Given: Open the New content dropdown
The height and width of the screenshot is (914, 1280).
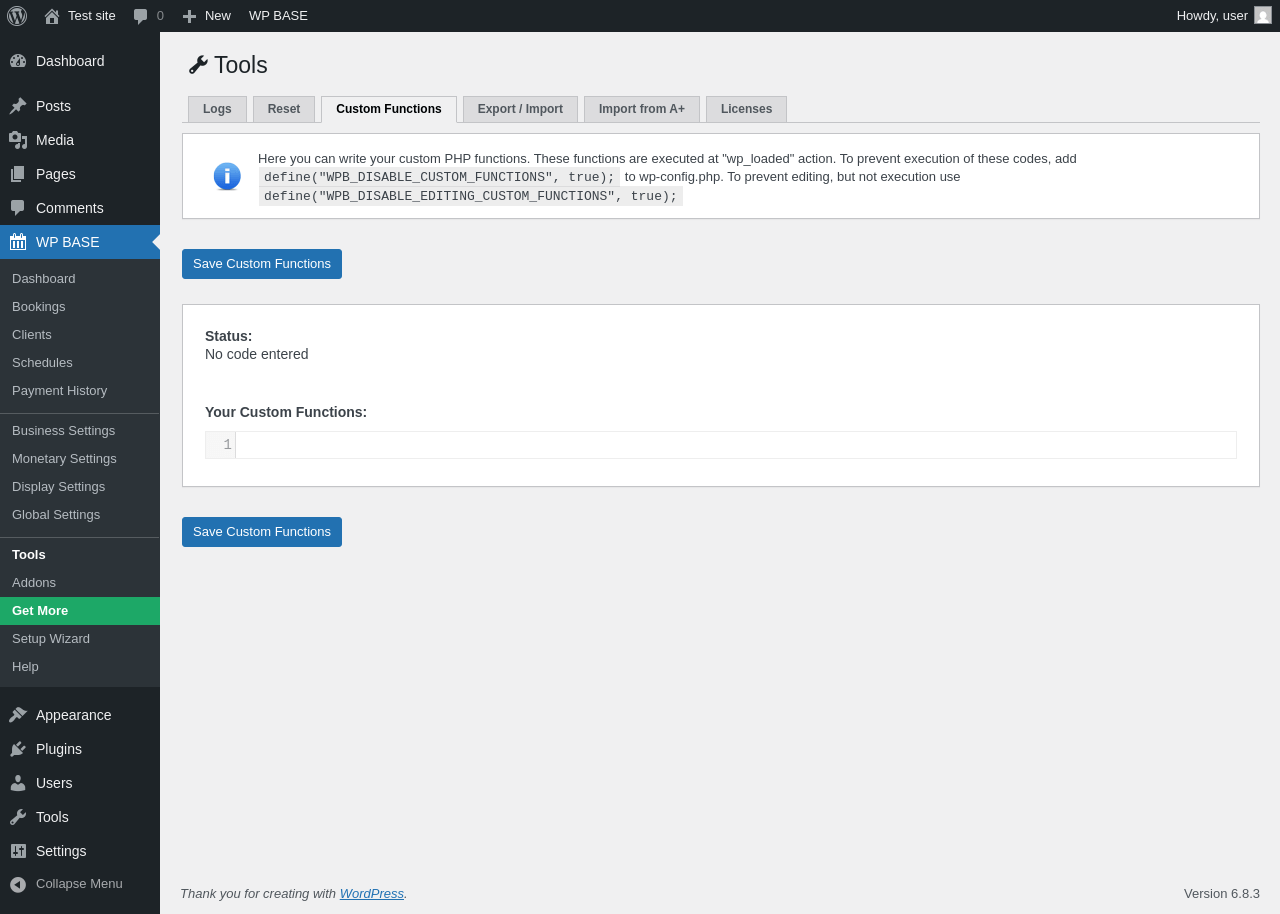Looking at the screenshot, I should pos(207,16).
